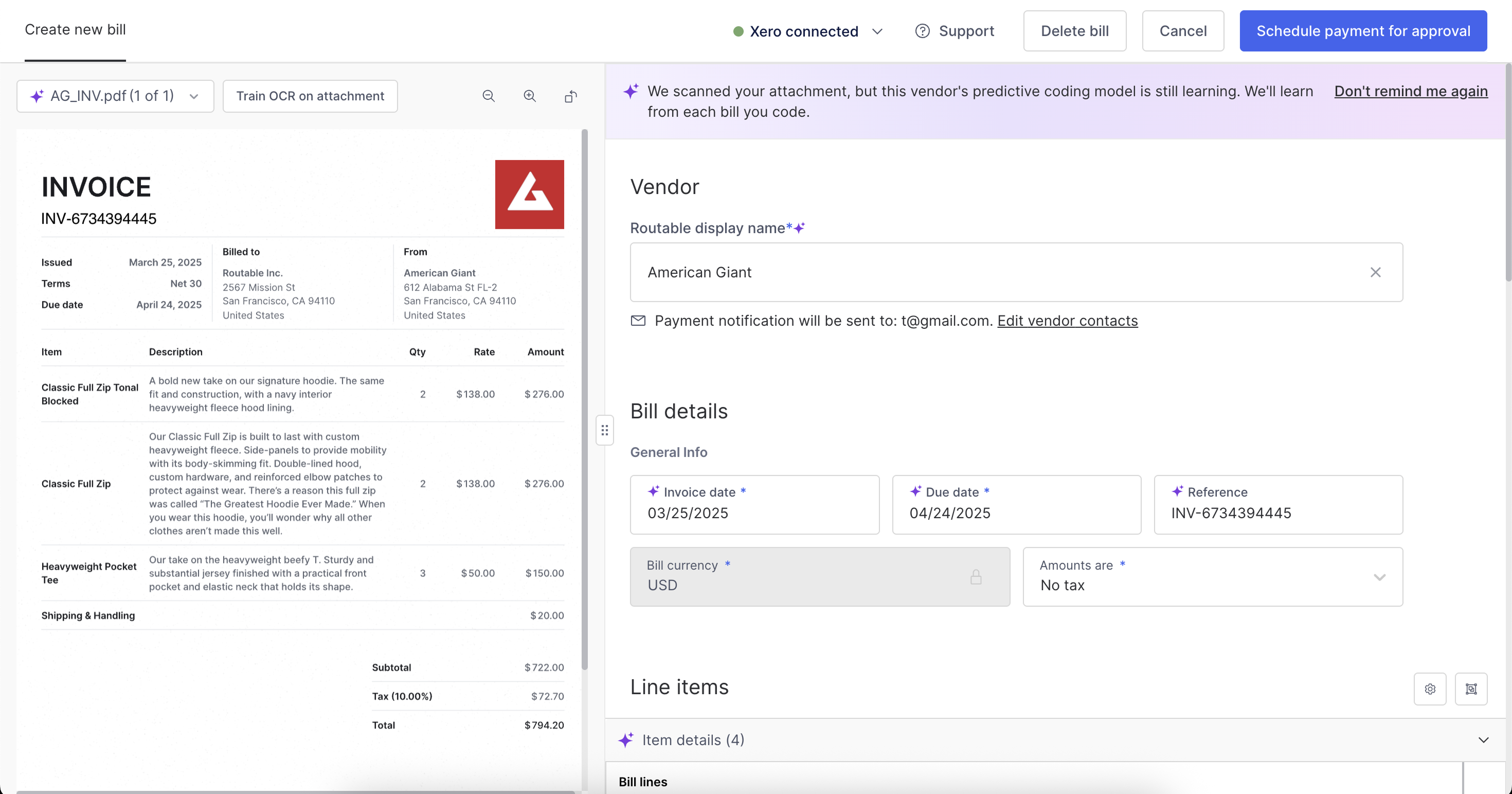The image size is (1512, 794).
Task: Open the Xero connected dropdown
Action: click(807, 31)
